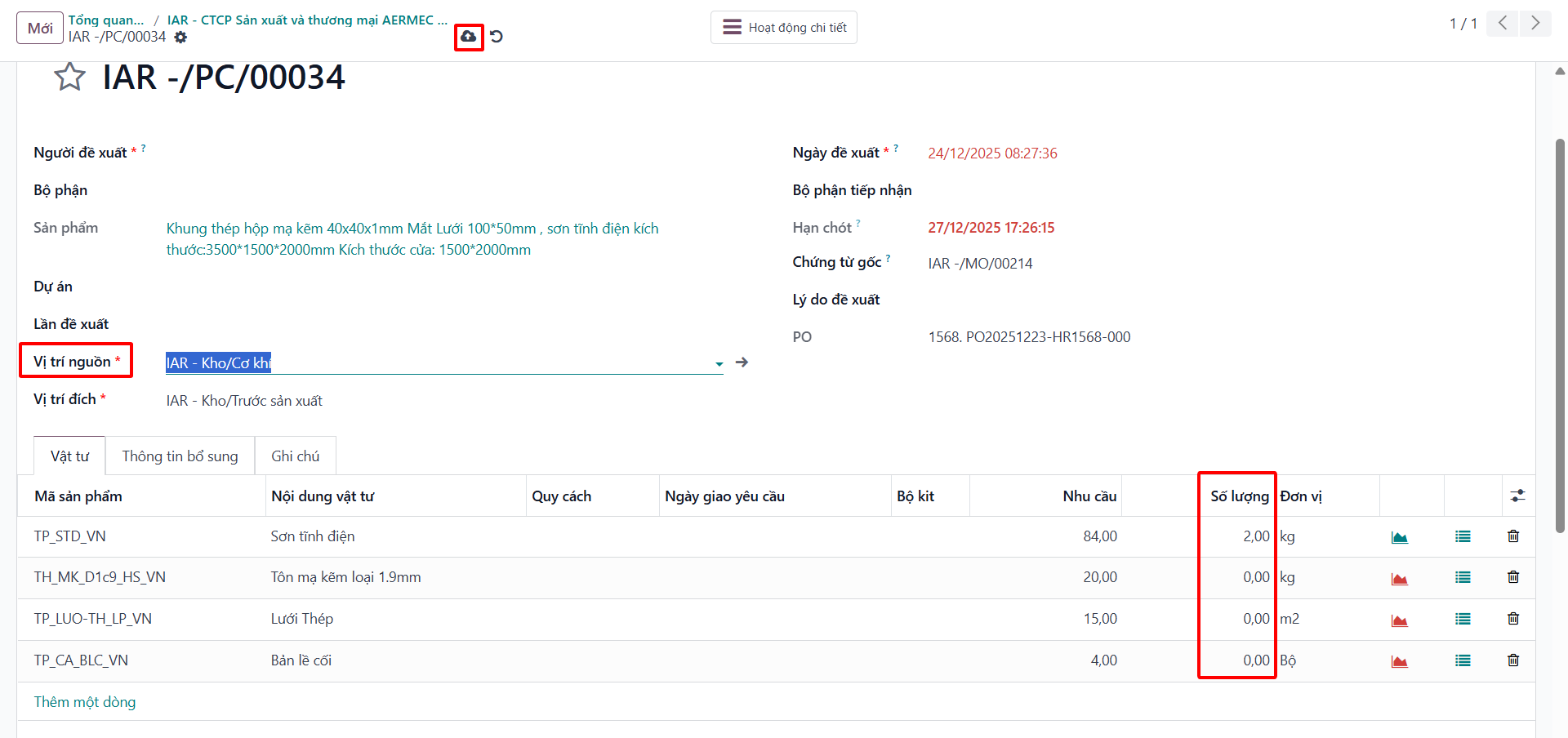Screen dimensions: 1568x738
Task: Switch to the Thông tin bổ sung tab
Action: pyautogui.click(x=180, y=456)
